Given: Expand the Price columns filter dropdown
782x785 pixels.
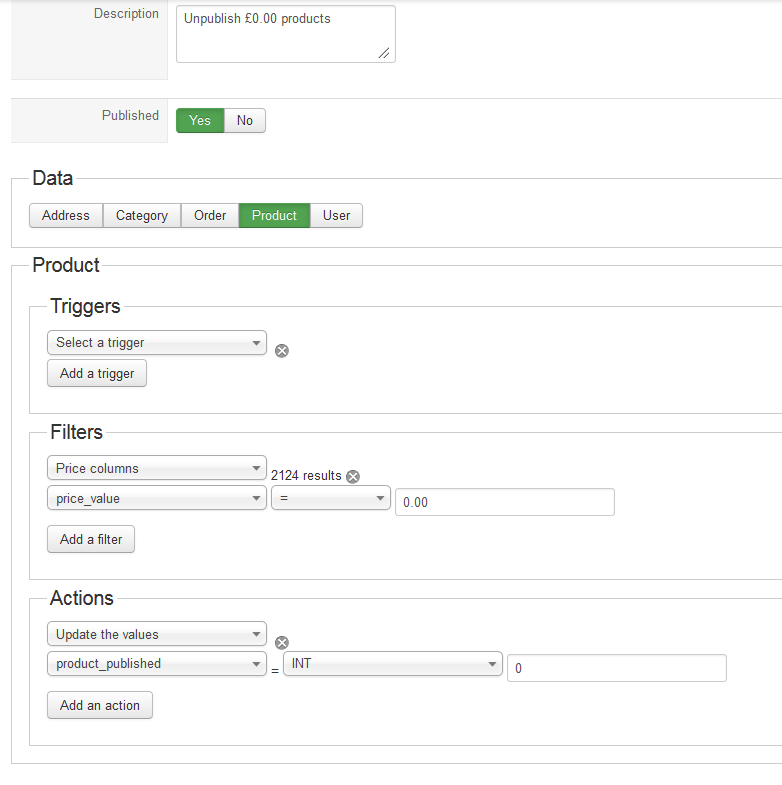Looking at the screenshot, I should pos(157,468).
